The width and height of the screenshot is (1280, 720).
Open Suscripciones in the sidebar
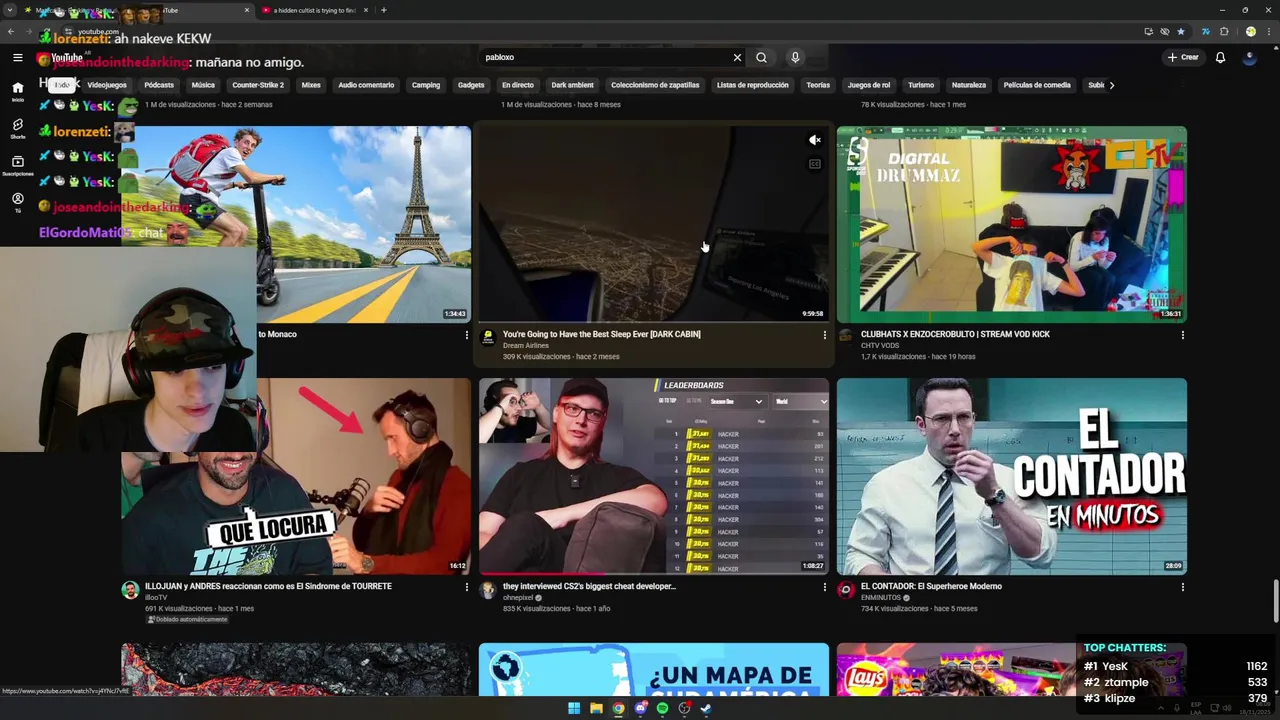pos(17,165)
